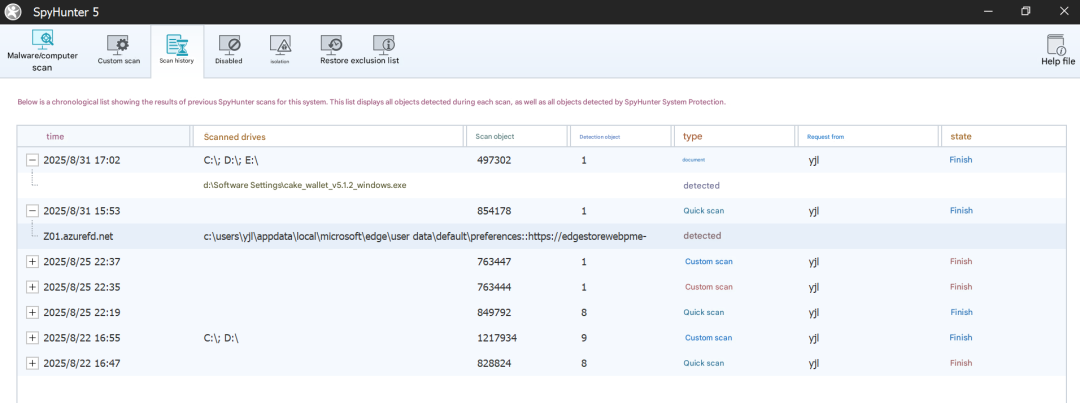Screen dimensions: 1080x403
Task: Open the Restore exclusion list tab
Action: coord(360,50)
